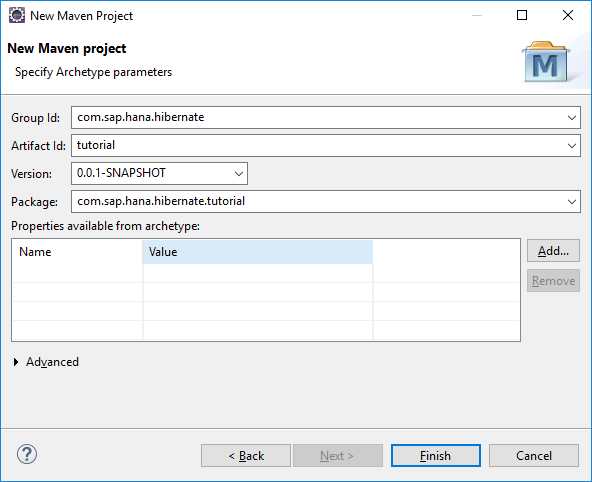
Task: Click the Name column header
Action: (x=77, y=252)
